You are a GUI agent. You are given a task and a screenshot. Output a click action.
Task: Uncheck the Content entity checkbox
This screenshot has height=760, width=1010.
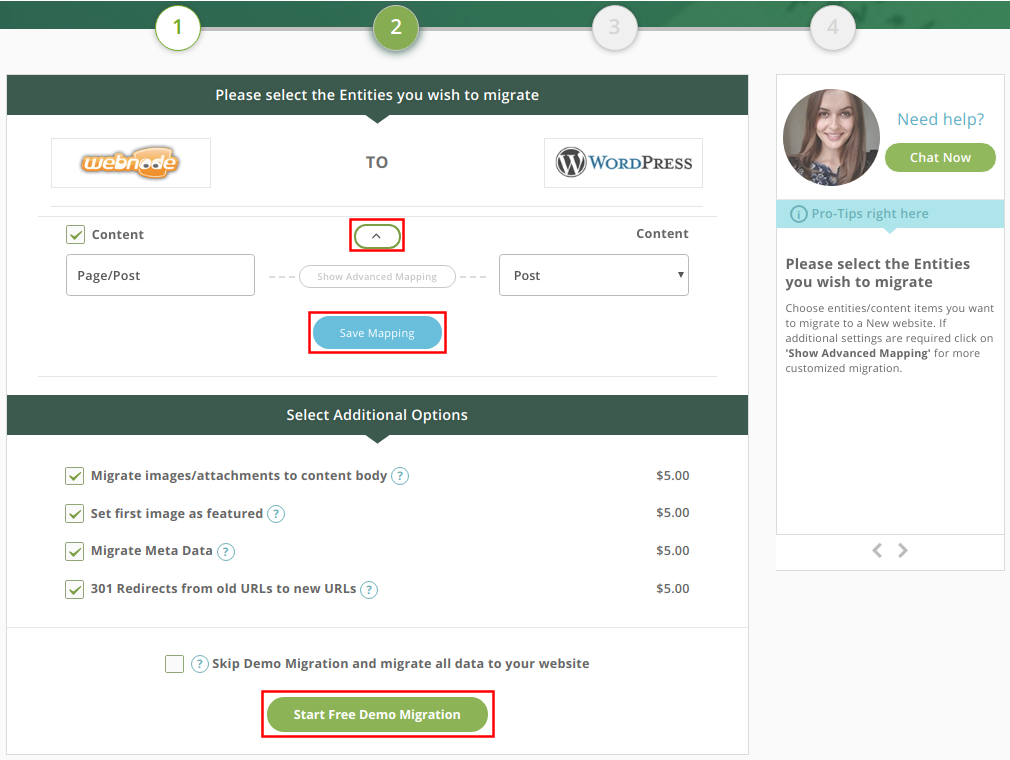click(x=75, y=234)
